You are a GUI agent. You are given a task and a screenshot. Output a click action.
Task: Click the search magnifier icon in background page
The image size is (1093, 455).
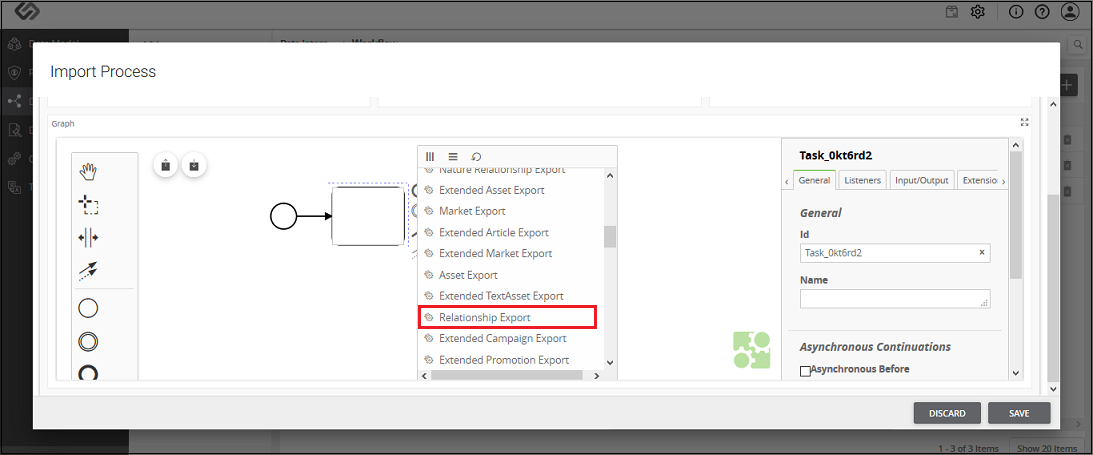coord(1076,46)
